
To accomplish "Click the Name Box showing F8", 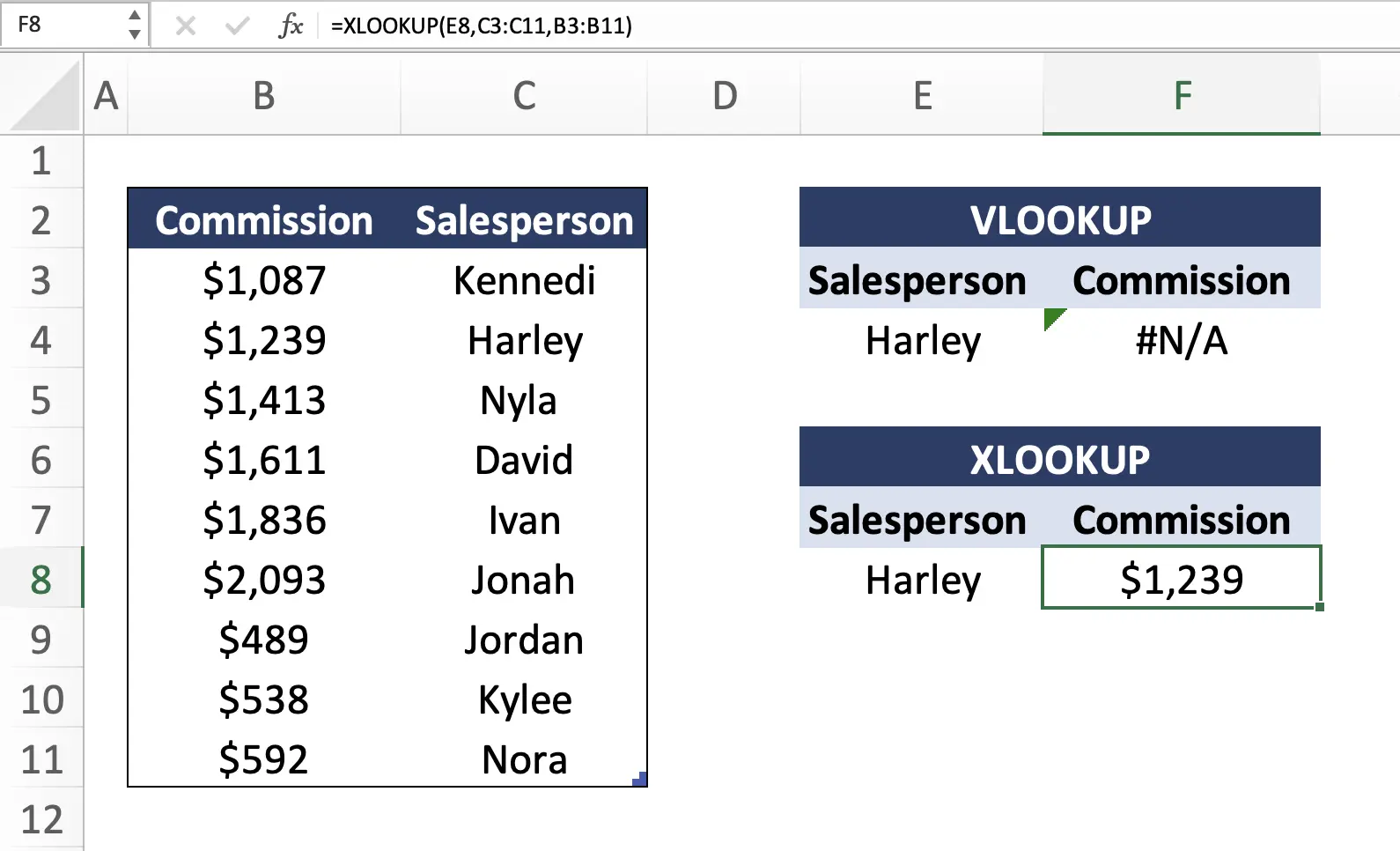I will tap(62, 26).
